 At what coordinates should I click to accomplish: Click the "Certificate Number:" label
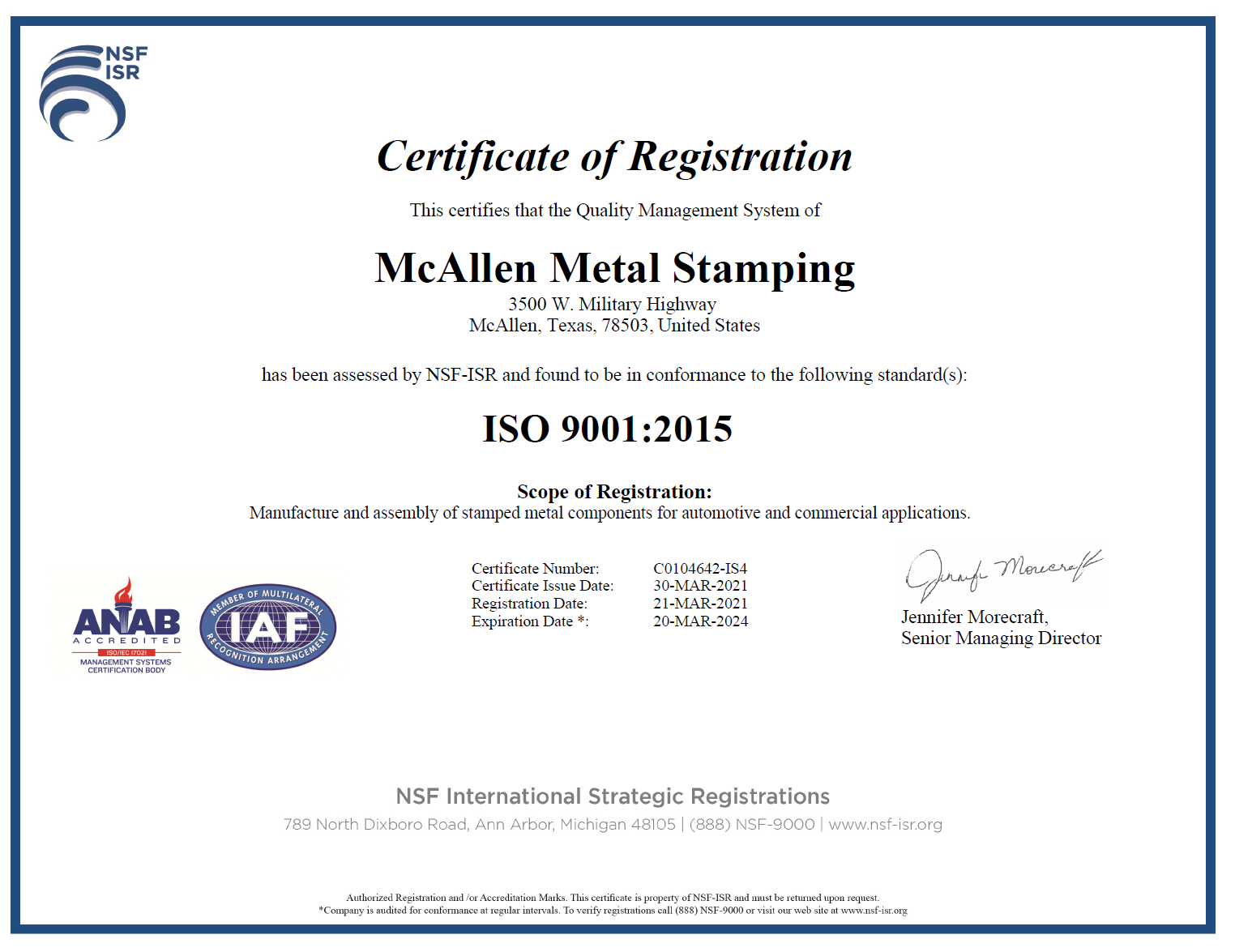536,569
